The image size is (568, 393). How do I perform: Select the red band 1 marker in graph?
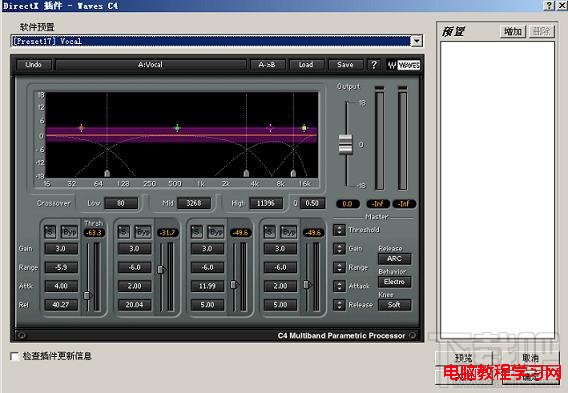[82, 127]
